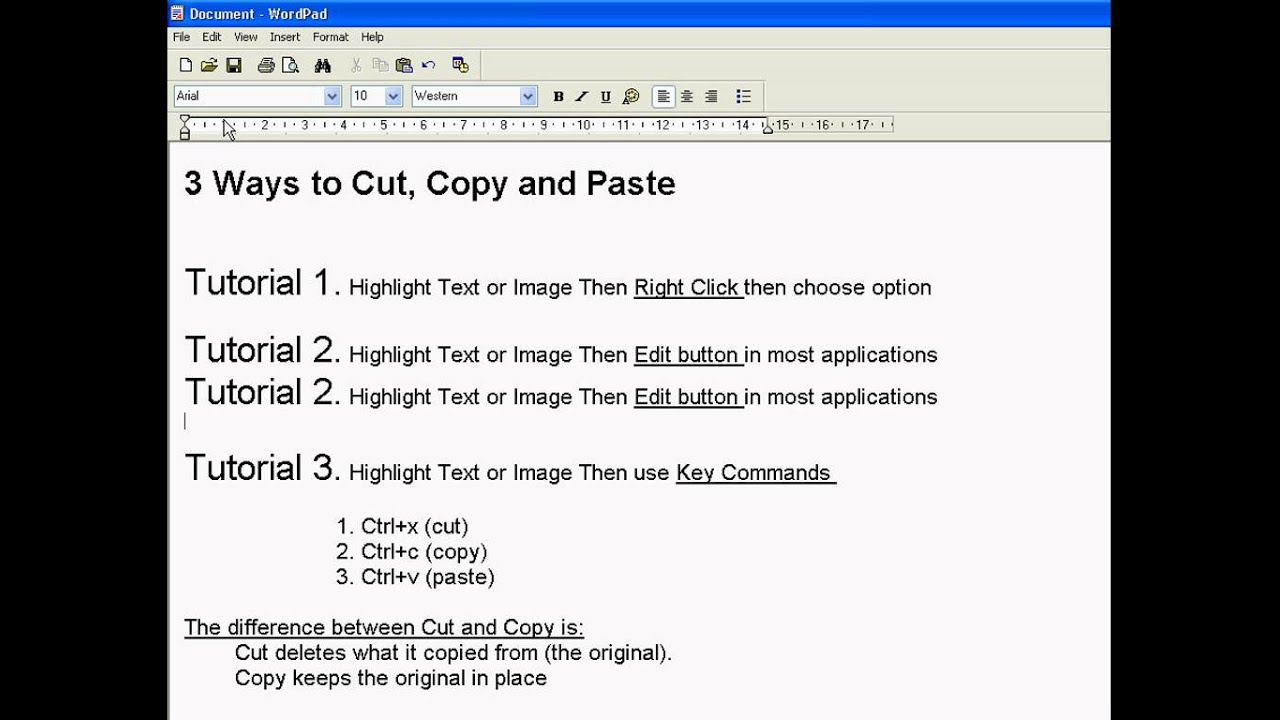Image resolution: width=1280 pixels, height=720 pixels.
Task: Click the 'Ctrl+x (cut)' list line
Action: coord(402,527)
